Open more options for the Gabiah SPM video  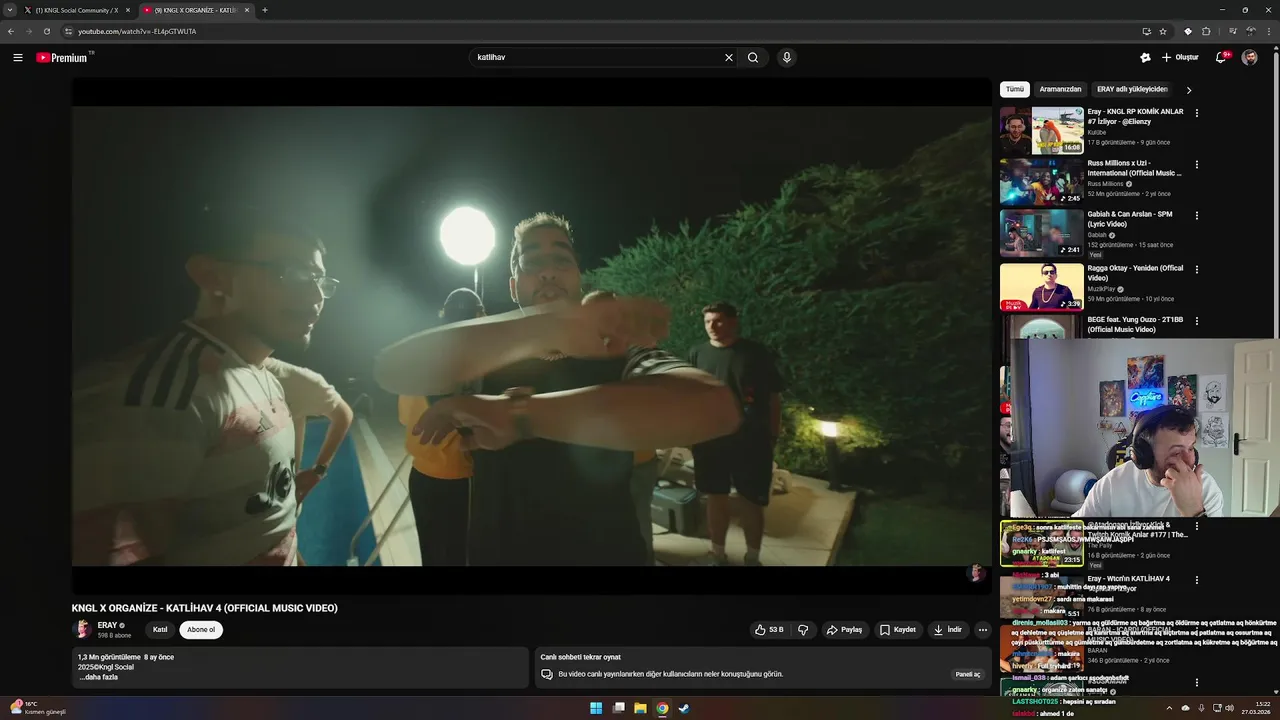[x=1197, y=215]
